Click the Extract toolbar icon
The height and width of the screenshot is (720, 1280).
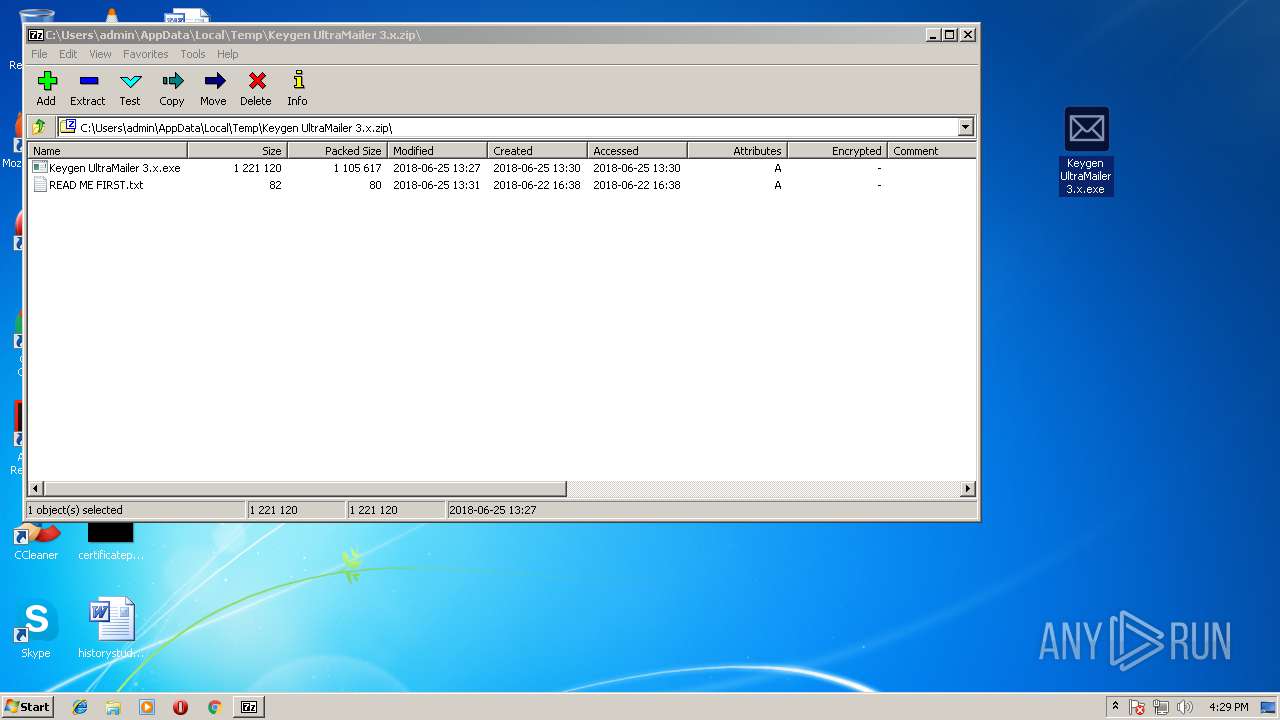[88, 88]
